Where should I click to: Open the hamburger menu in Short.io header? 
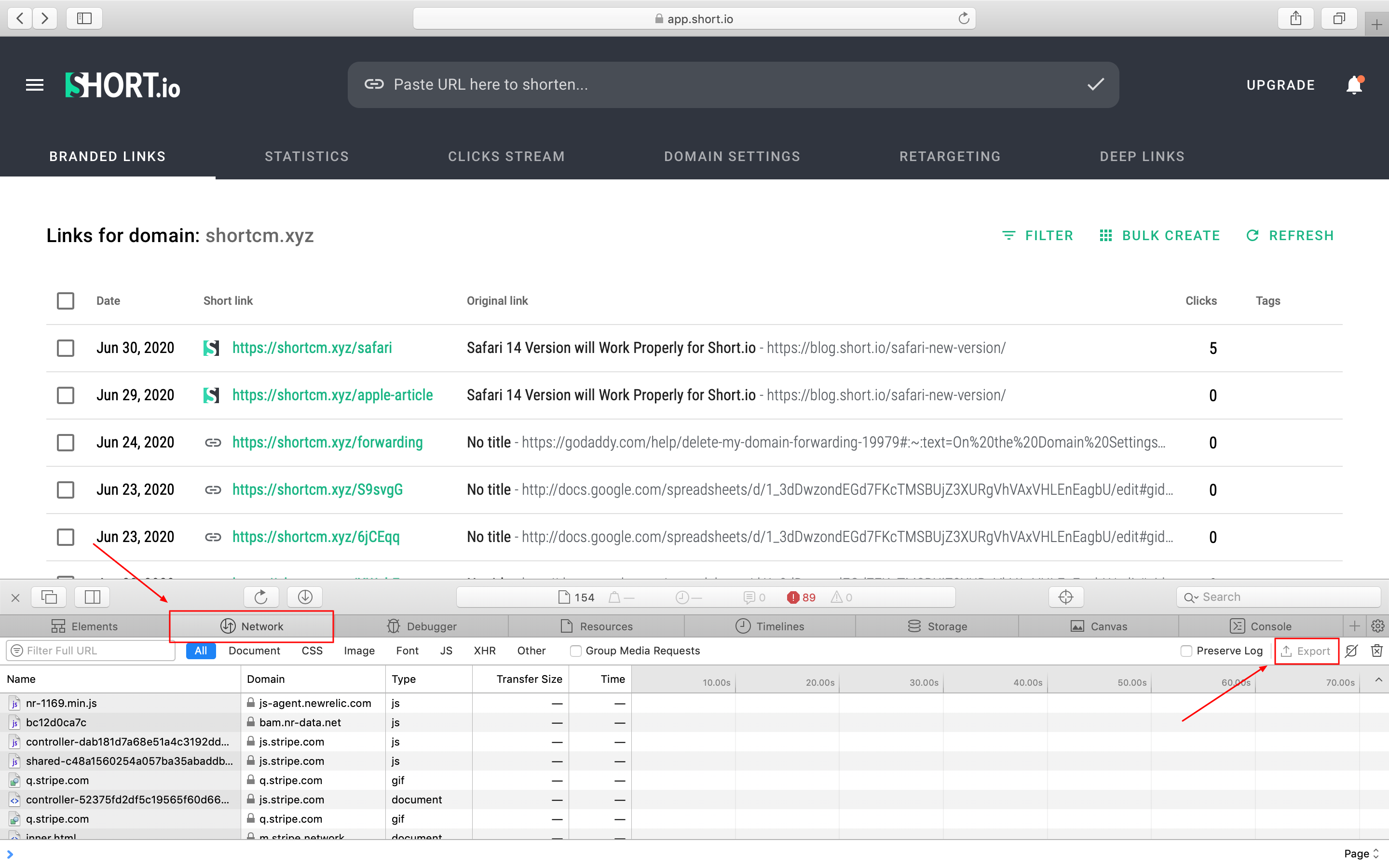(x=34, y=85)
